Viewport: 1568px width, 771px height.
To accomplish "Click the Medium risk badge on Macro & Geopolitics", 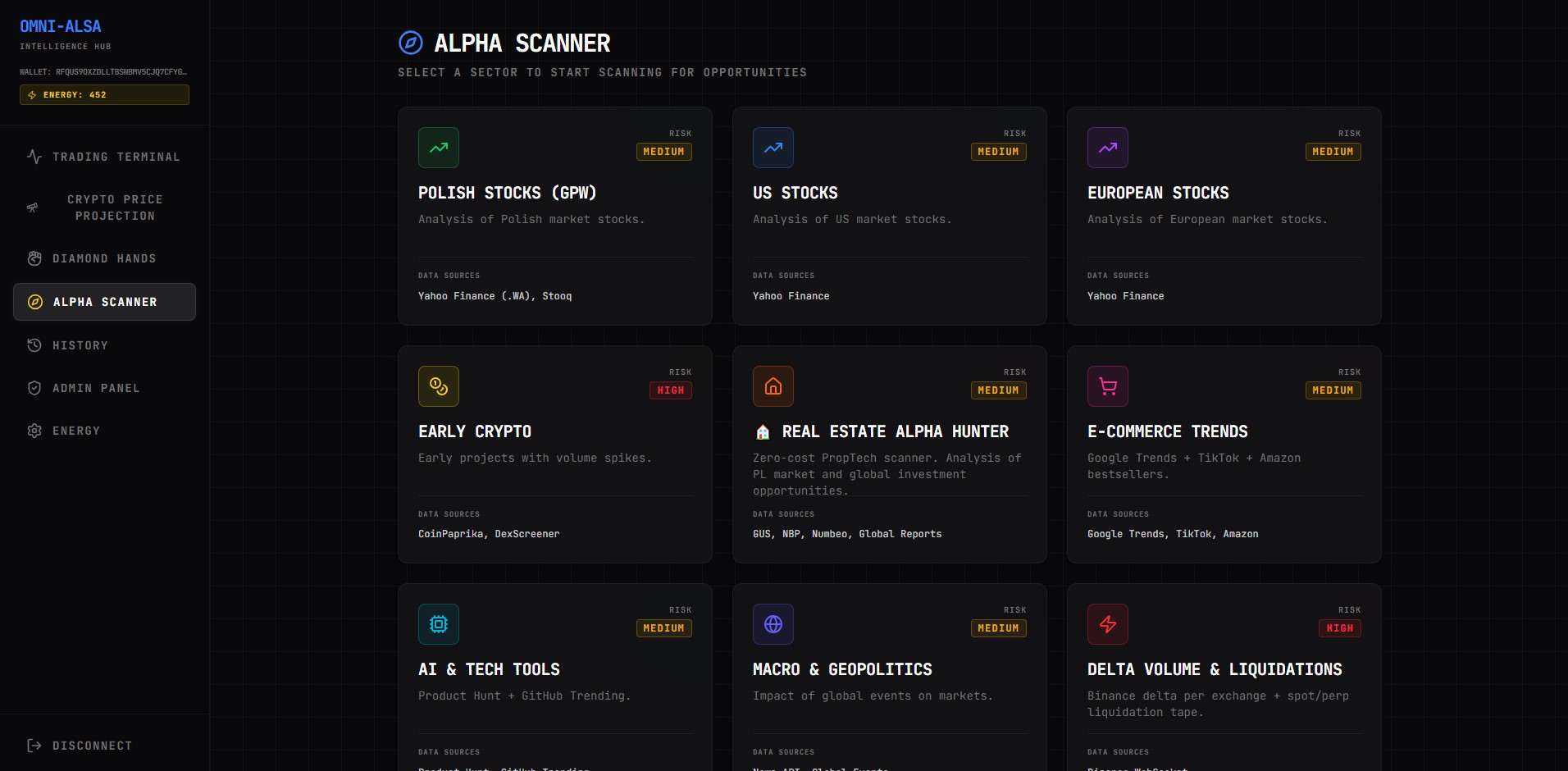I will point(999,628).
